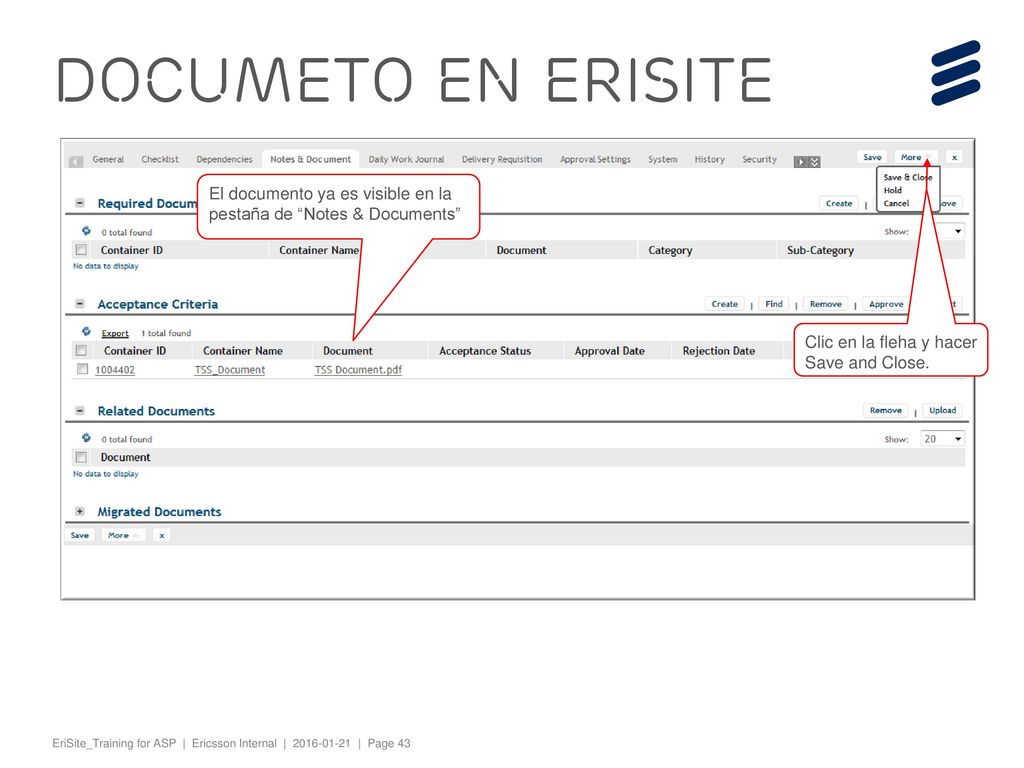Choose Cancel from the More menu
1024x768 pixels.
(896, 204)
